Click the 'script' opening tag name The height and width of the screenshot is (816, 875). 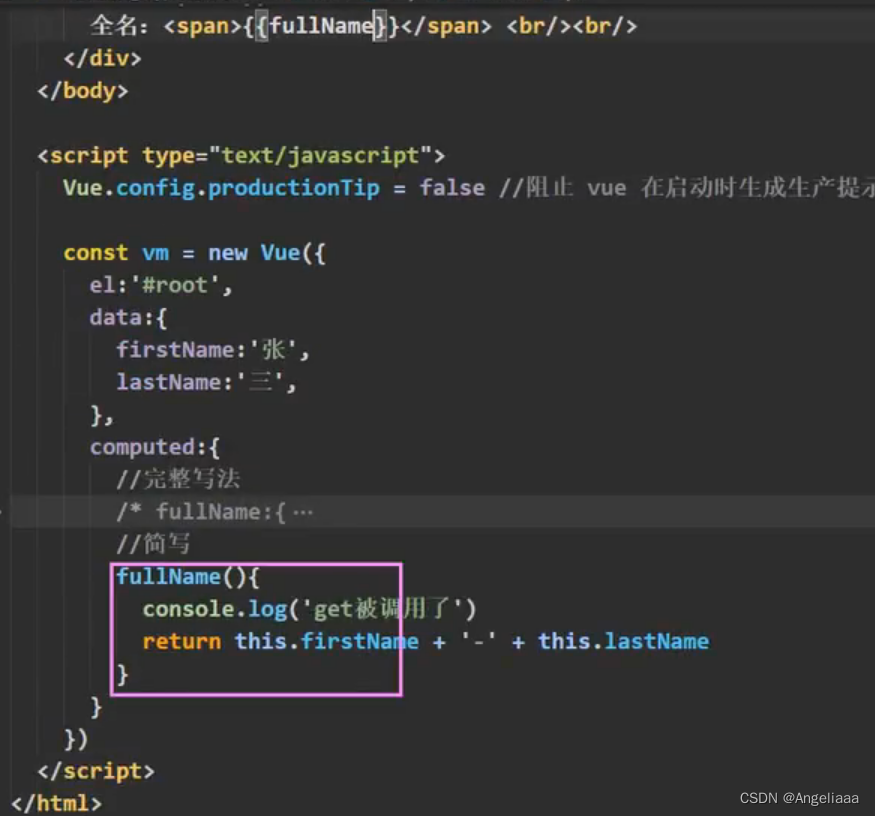coord(89,156)
